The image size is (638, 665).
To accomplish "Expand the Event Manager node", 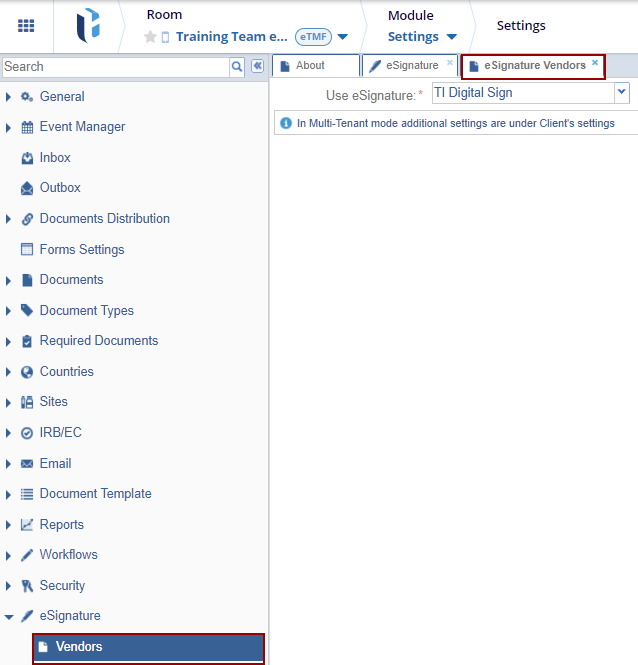I will [9, 127].
